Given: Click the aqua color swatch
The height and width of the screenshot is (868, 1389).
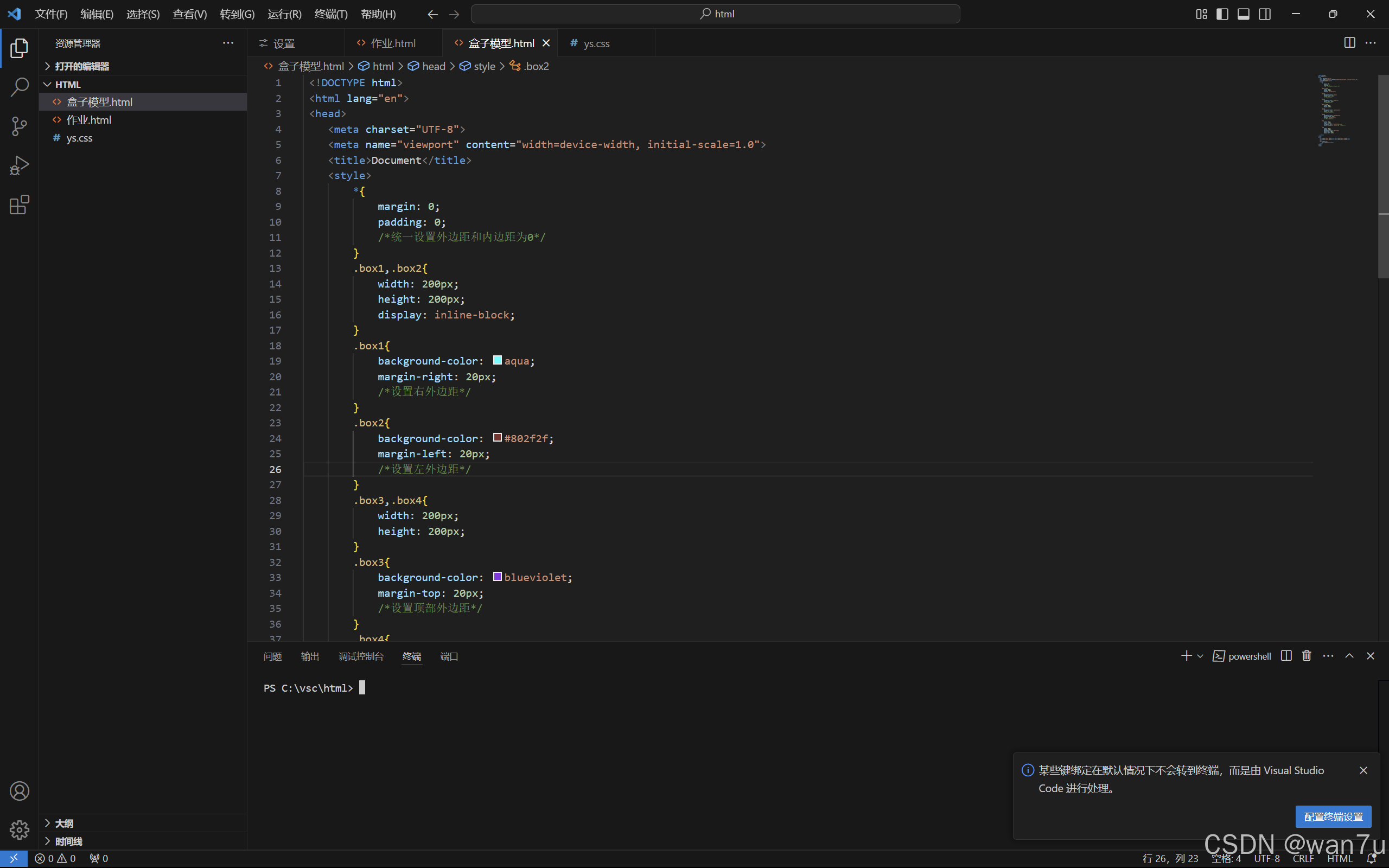Looking at the screenshot, I should pyautogui.click(x=497, y=361).
